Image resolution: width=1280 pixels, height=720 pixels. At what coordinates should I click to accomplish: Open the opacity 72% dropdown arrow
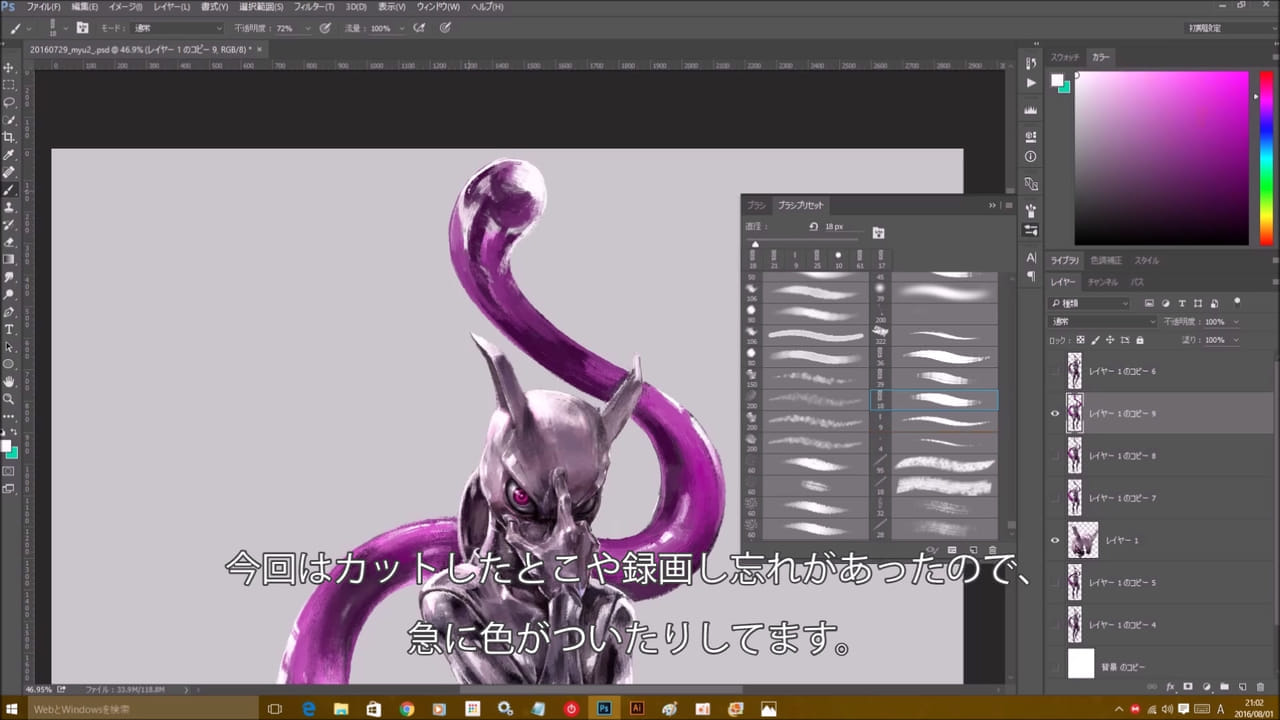point(307,28)
